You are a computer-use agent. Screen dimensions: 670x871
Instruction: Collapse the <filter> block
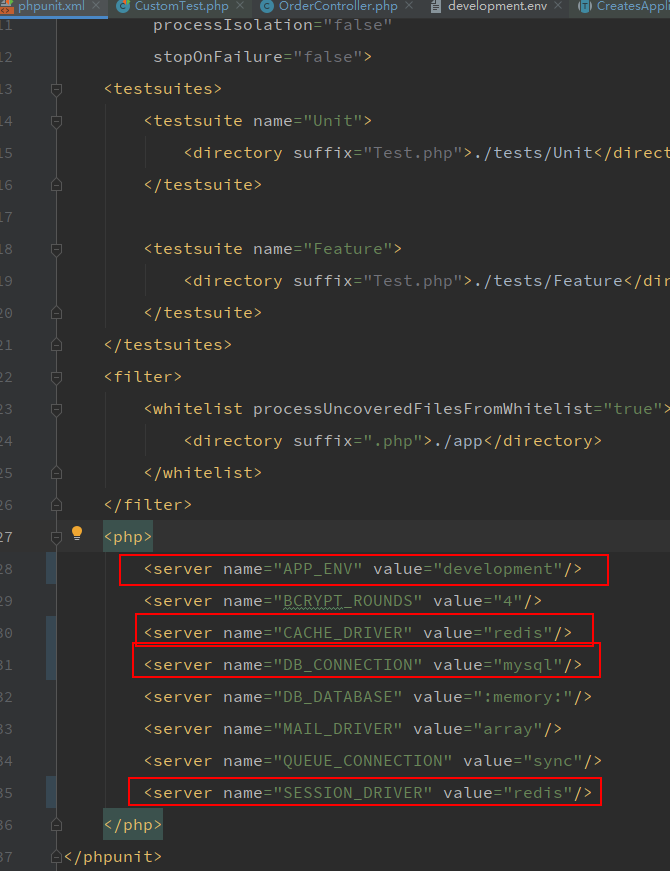[x=57, y=377]
